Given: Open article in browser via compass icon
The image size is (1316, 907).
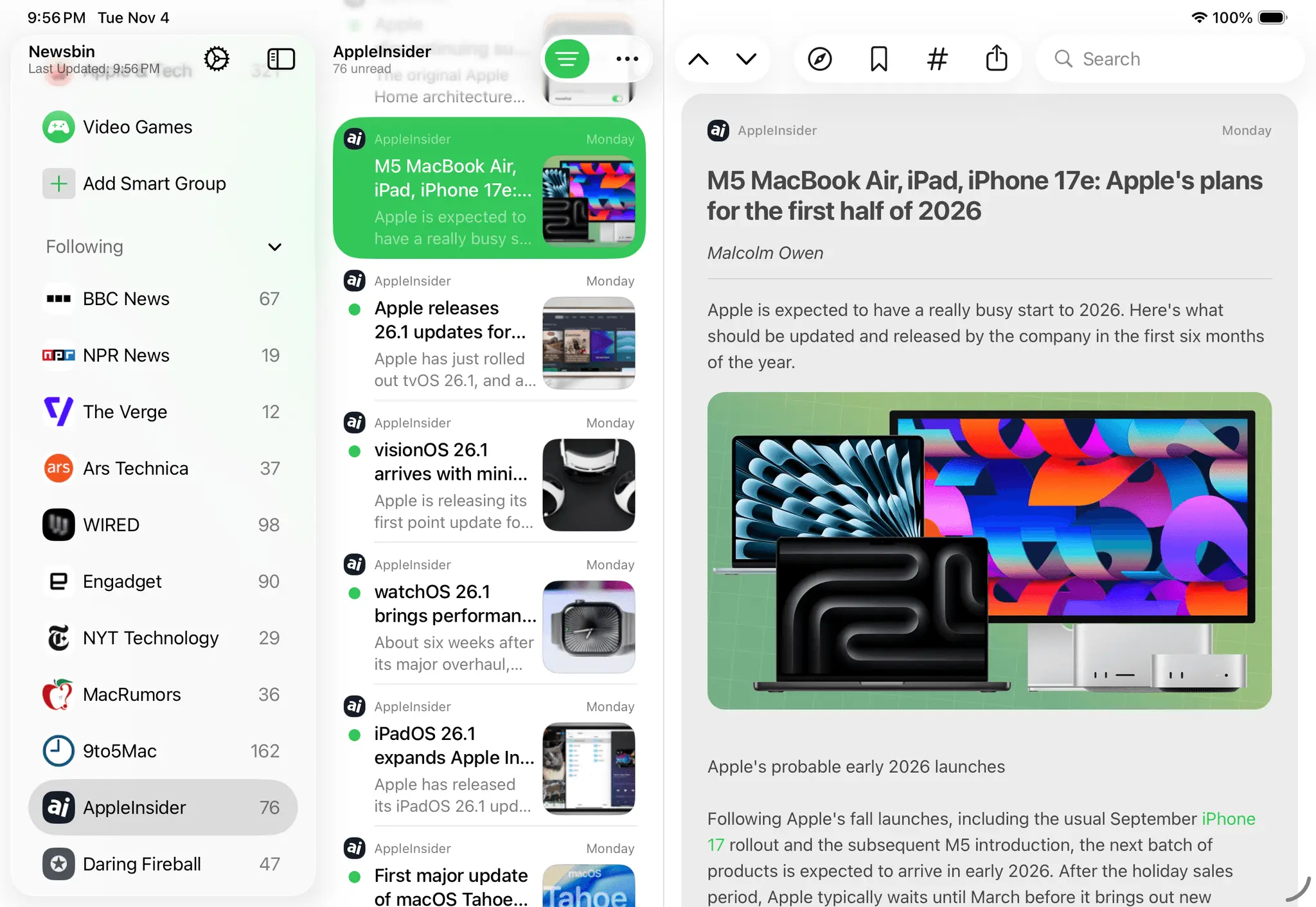Looking at the screenshot, I should click(820, 59).
